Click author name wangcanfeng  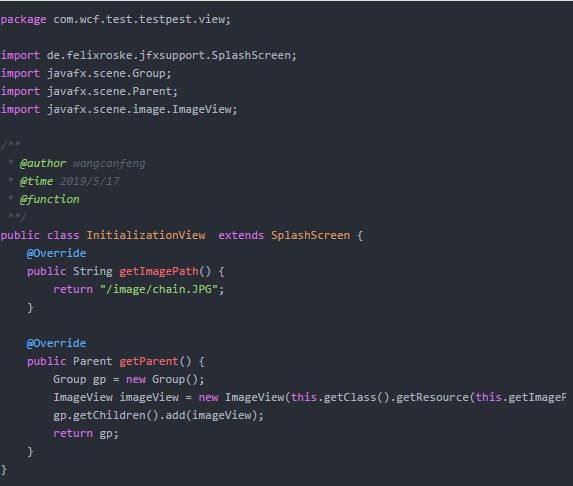click(x=109, y=163)
